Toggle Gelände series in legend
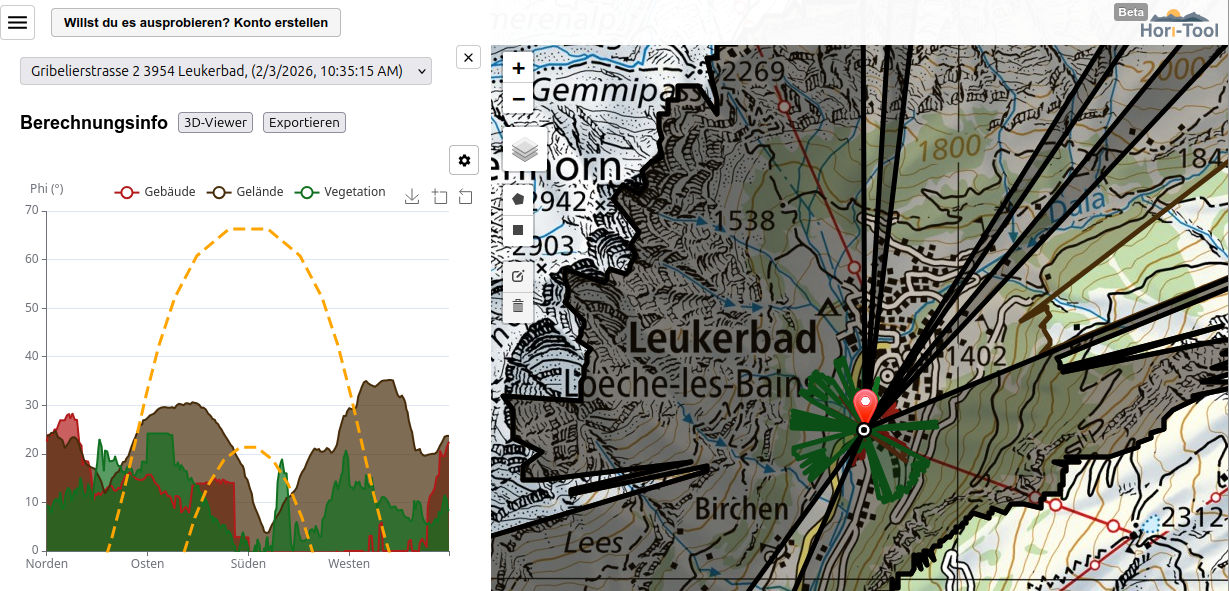1229x591 pixels. tap(245, 192)
